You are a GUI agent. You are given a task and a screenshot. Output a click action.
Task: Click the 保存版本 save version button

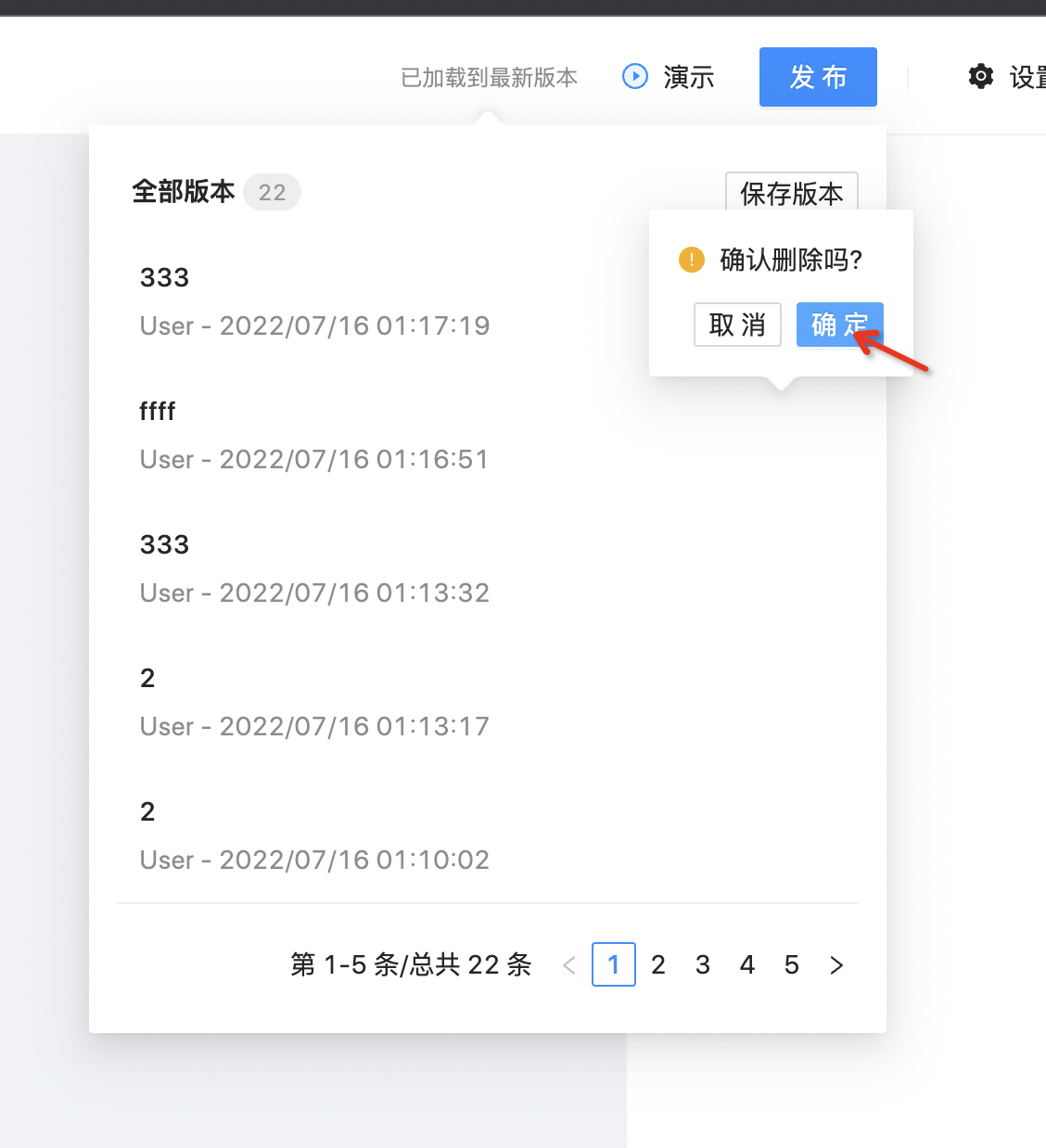tap(791, 195)
